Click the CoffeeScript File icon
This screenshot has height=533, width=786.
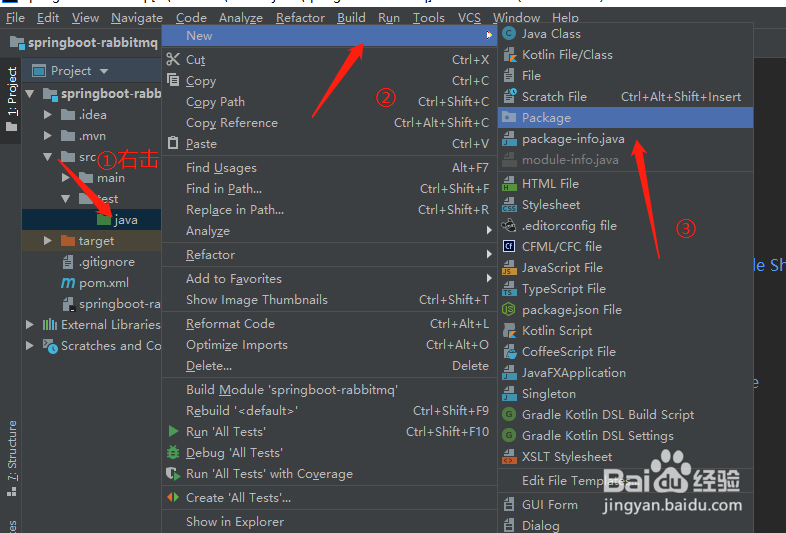click(x=509, y=352)
